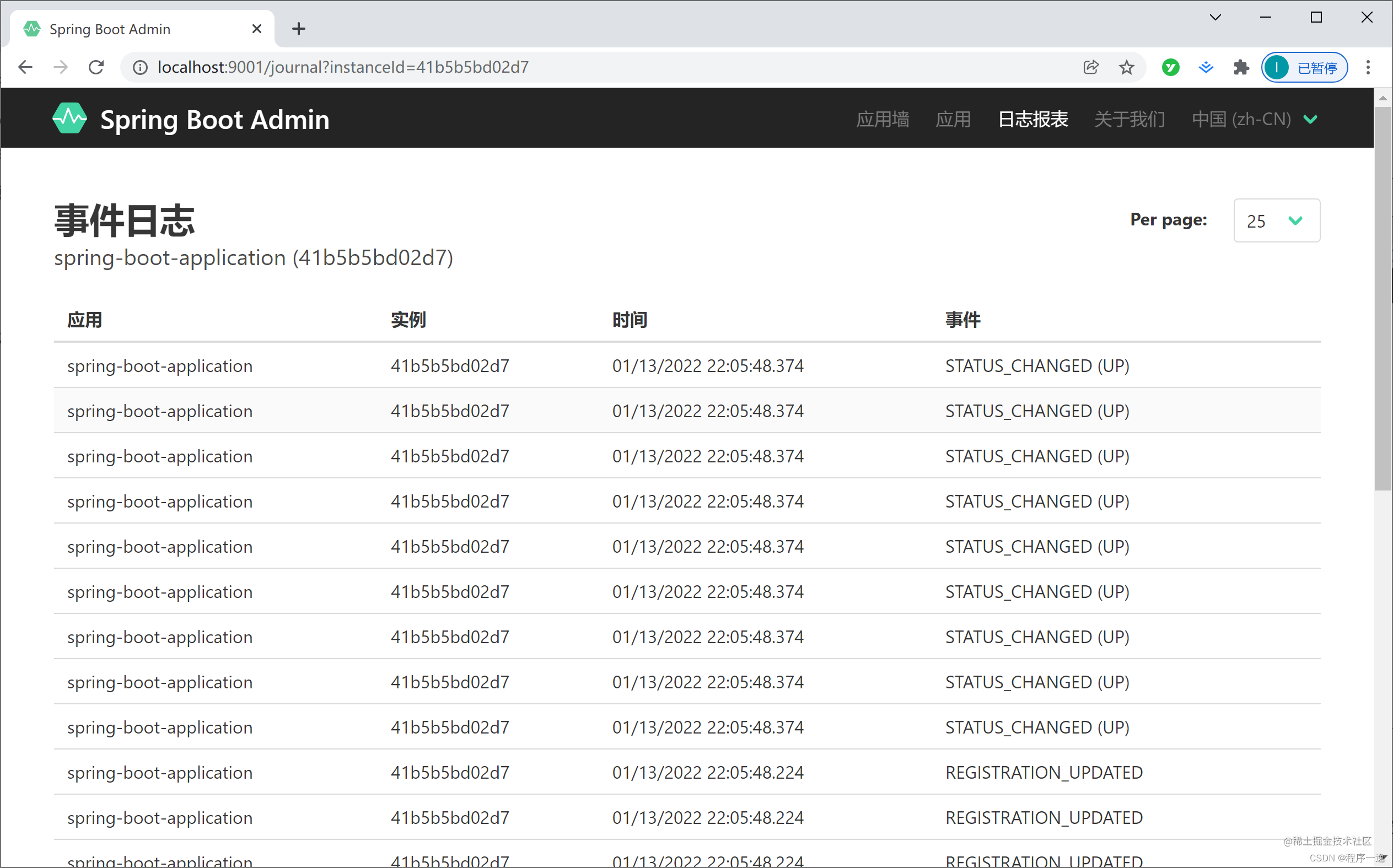
Task: Click the blue layered extension icon
Action: pyautogui.click(x=1206, y=67)
